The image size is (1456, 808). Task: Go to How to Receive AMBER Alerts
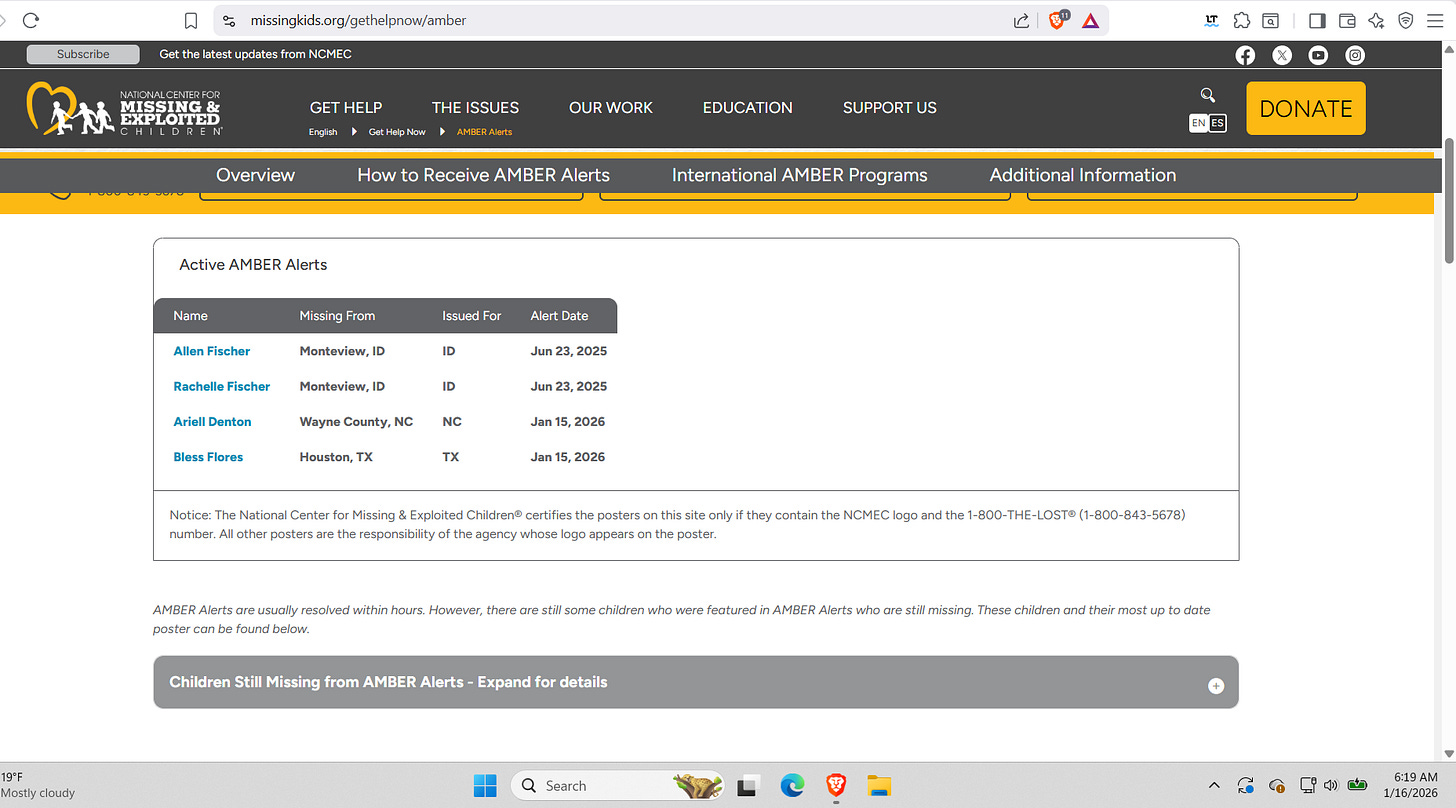pos(484,175)
